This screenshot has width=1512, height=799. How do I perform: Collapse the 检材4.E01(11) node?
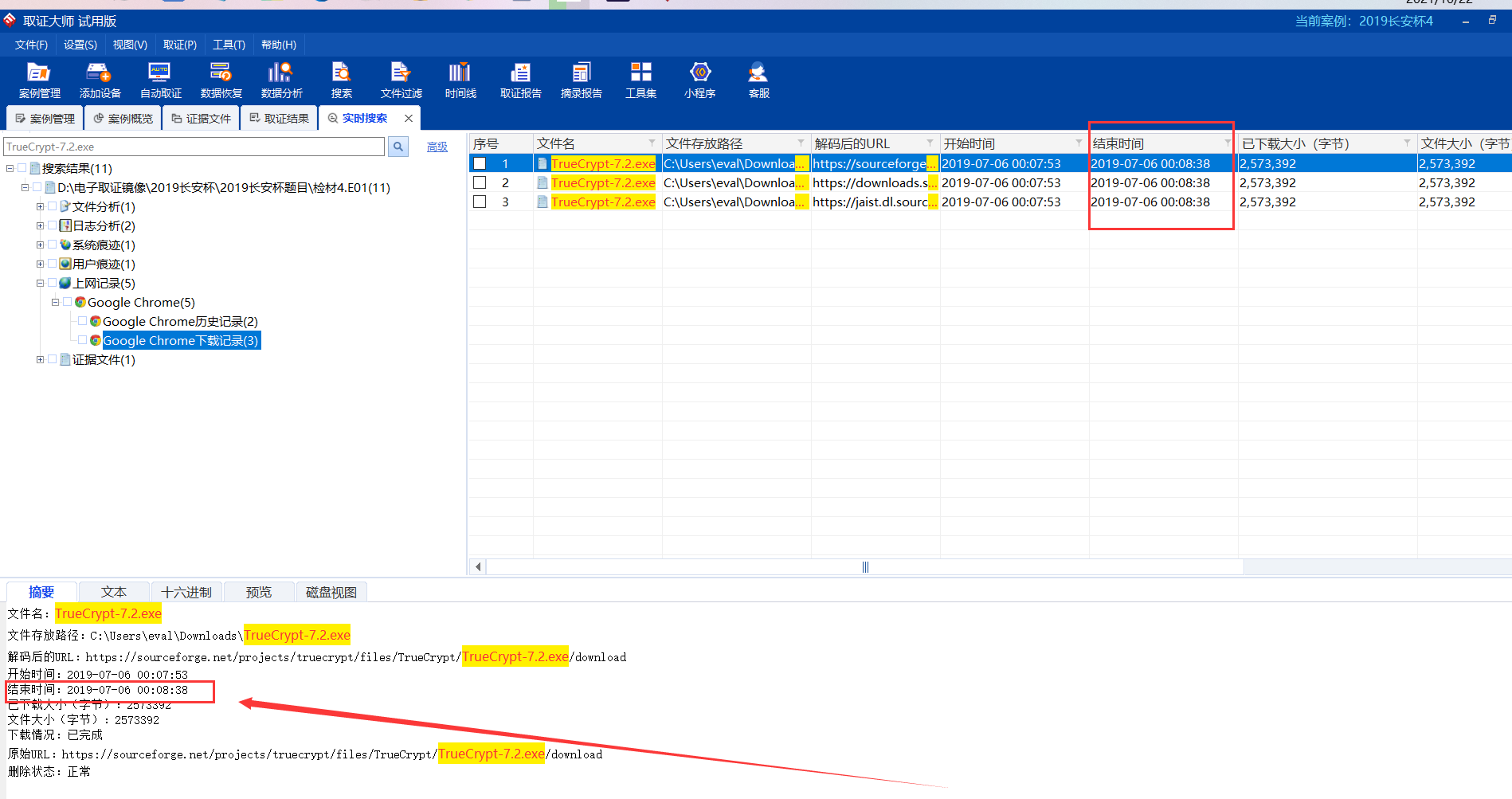(x=25, y=187)
